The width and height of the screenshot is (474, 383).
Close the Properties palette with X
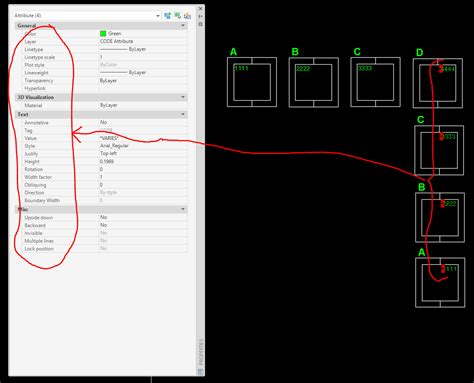pyautogui.click(x=201, y=8)
